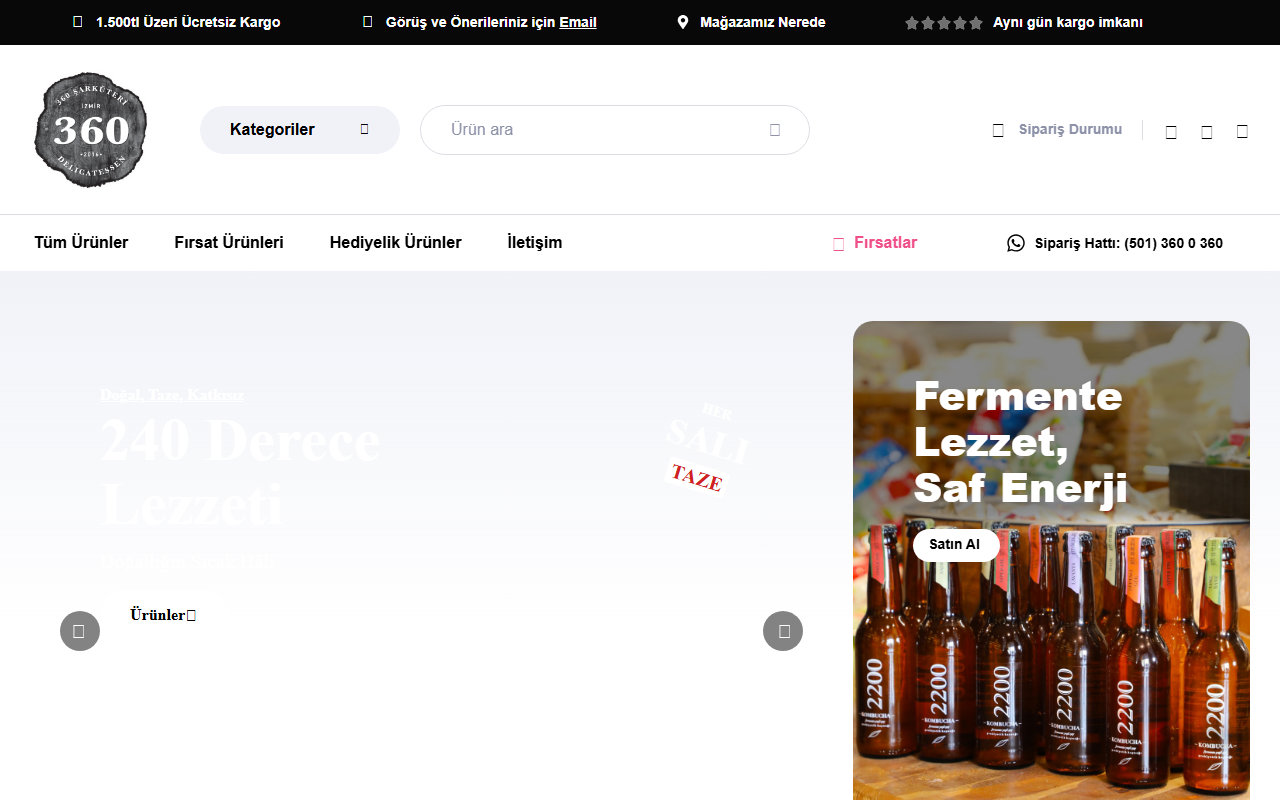Open Fırsat Ürünleri menu

click(229, 242)
